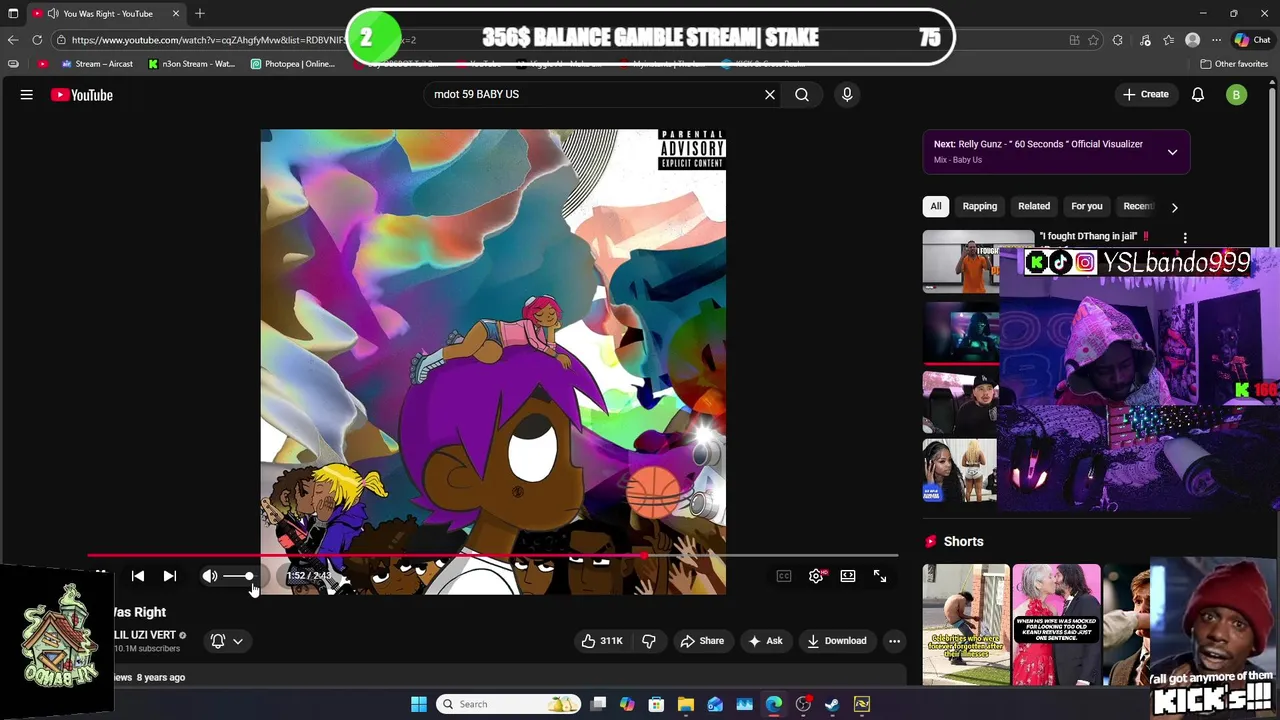Close the 'You Was Right - YouTube' tab
1280x720 pixels.
(176, 13)
